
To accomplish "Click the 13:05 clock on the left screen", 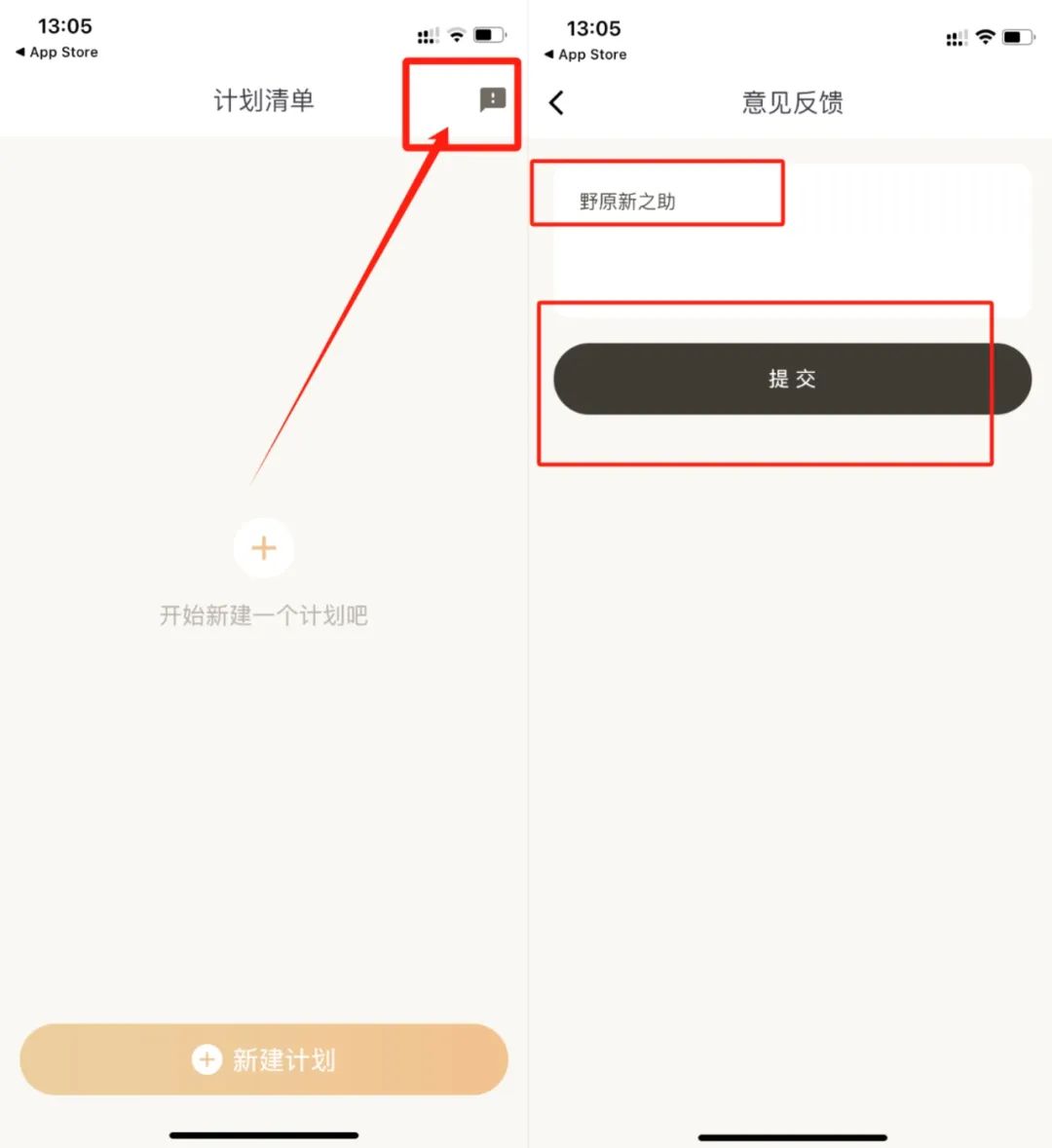I will pyautogui.click(x=65, y=26).
